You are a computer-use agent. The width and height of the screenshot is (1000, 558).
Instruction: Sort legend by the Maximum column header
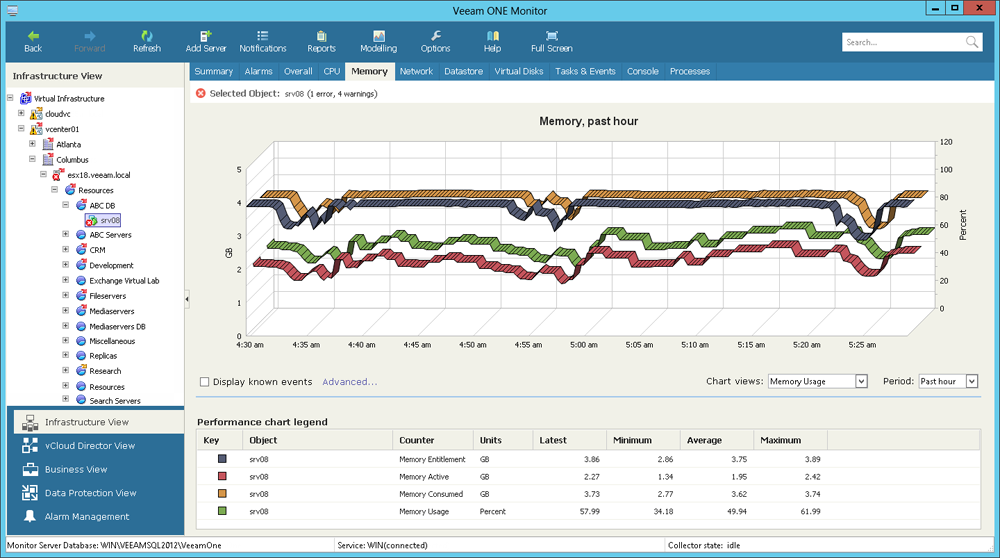790,440
